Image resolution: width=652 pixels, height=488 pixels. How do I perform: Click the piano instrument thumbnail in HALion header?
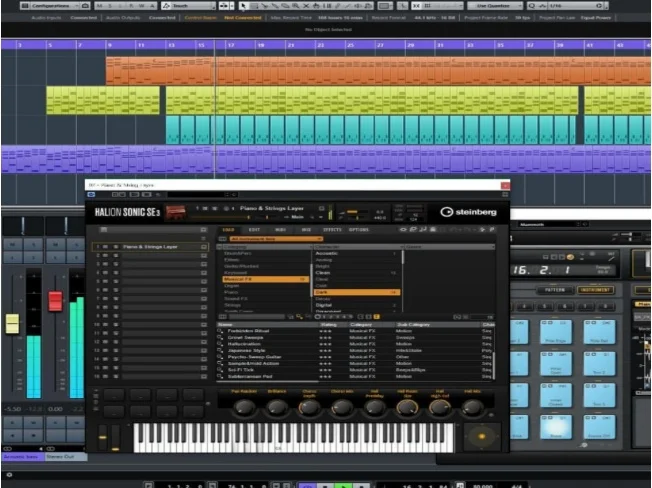[x=176, y=212]
